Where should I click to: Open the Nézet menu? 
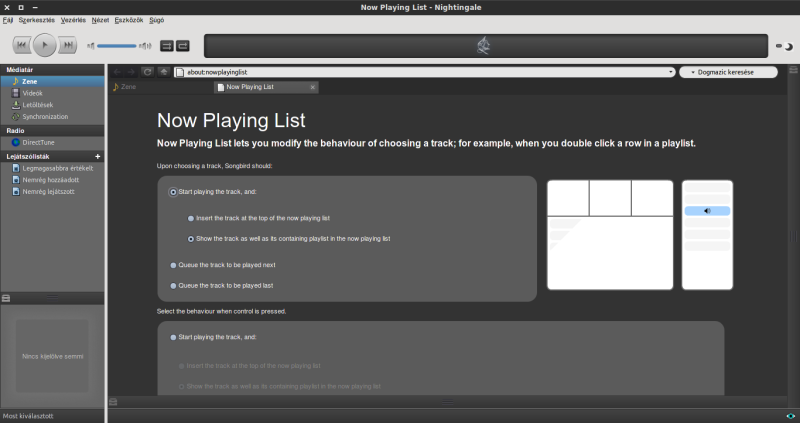[100, 20]
